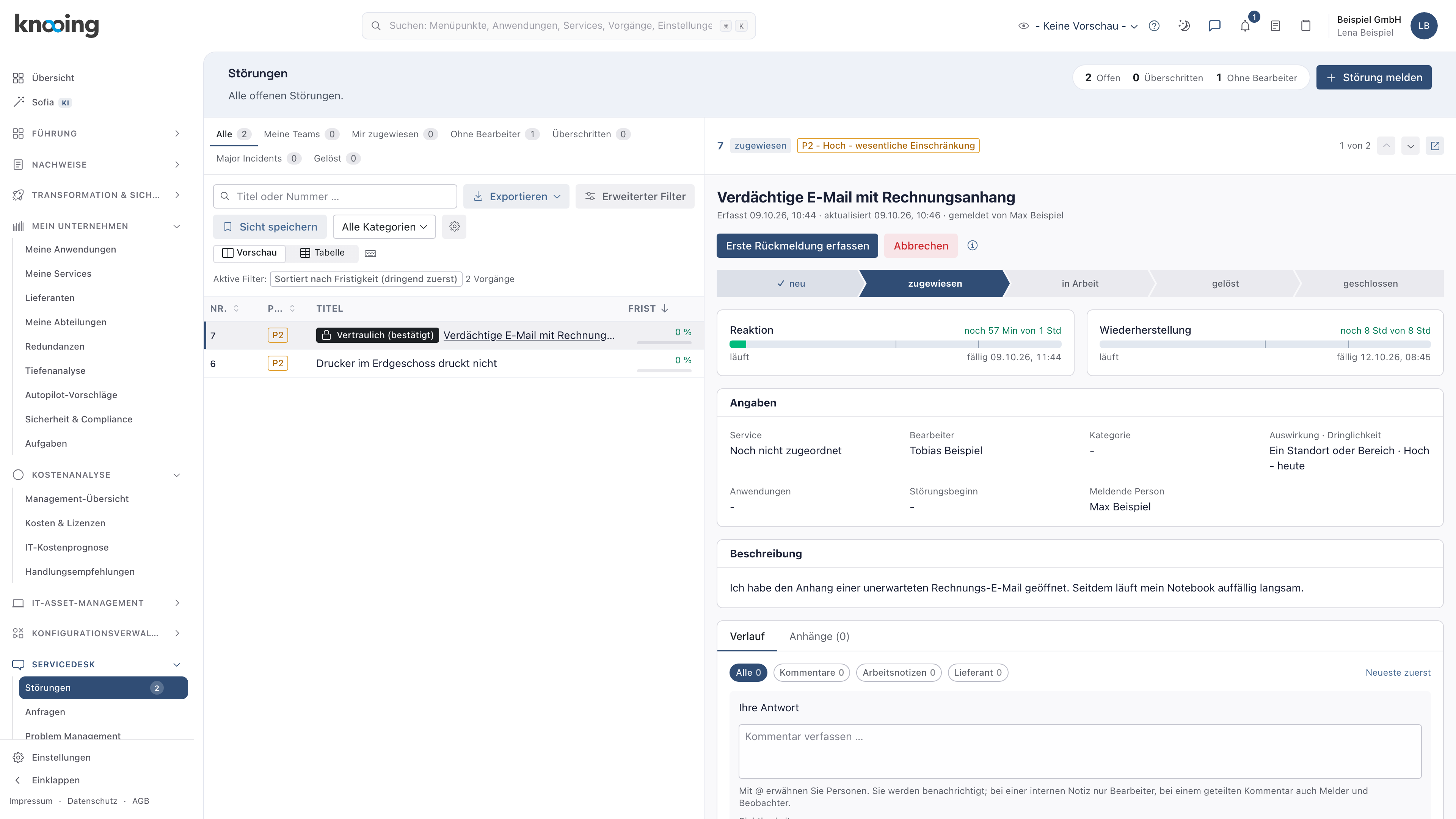Click the keyboard shortcuts icon
The width and height of the screenshot is (1456, 819).
(x=370, y=253)
